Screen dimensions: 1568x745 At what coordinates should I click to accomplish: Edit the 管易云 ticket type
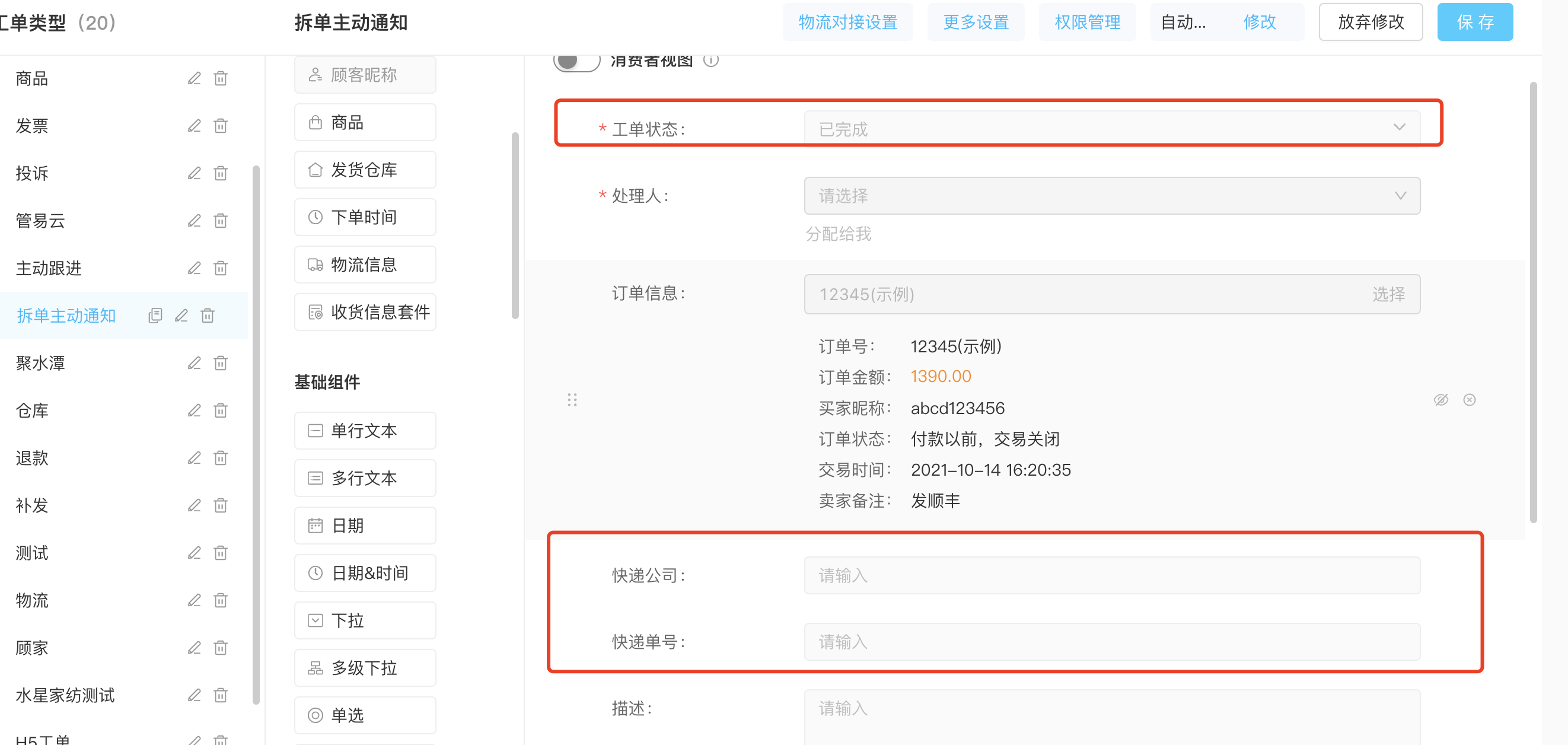click(x=194, y=221)
